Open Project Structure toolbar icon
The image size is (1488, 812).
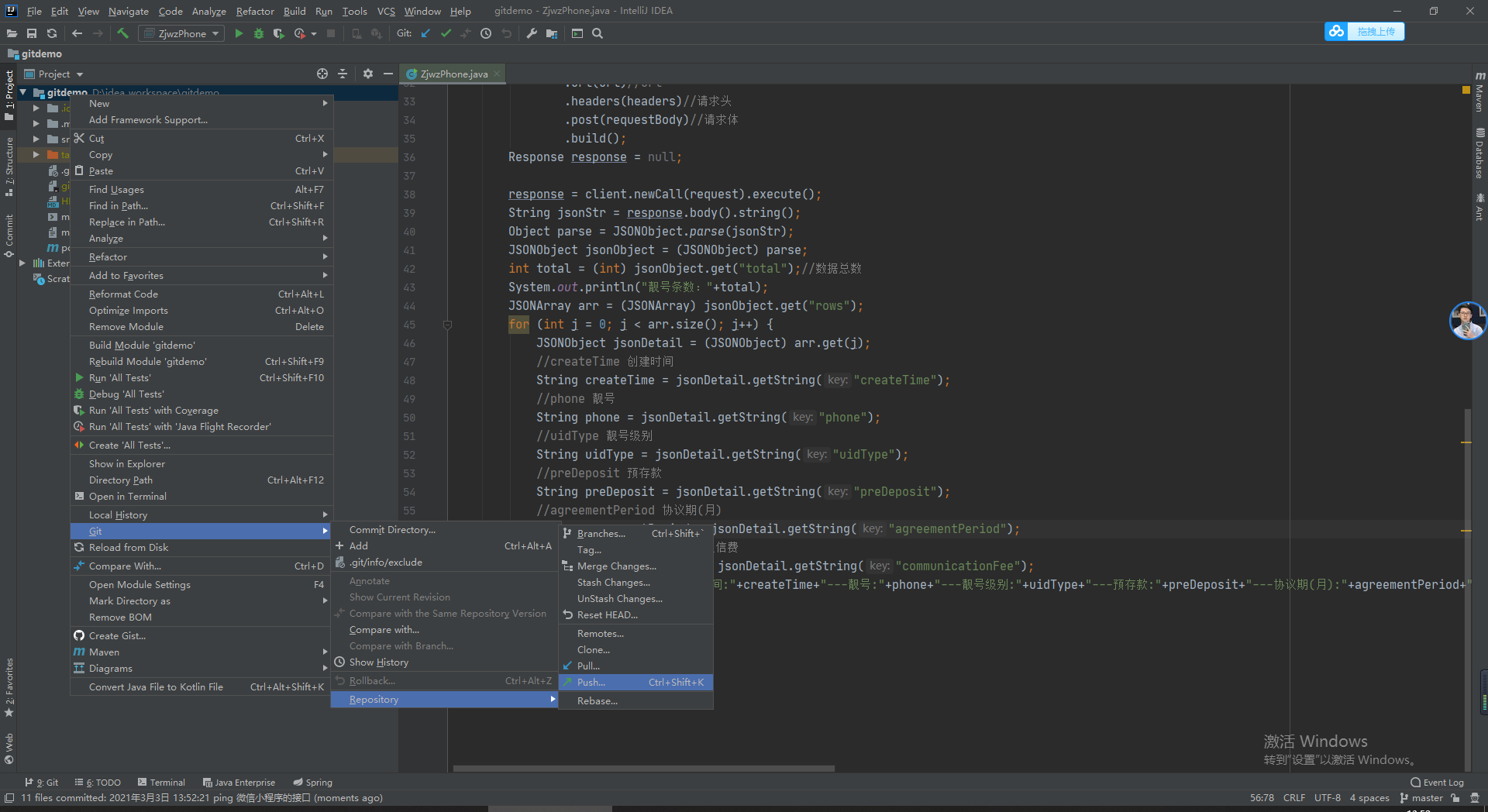[x=552, y=33]
